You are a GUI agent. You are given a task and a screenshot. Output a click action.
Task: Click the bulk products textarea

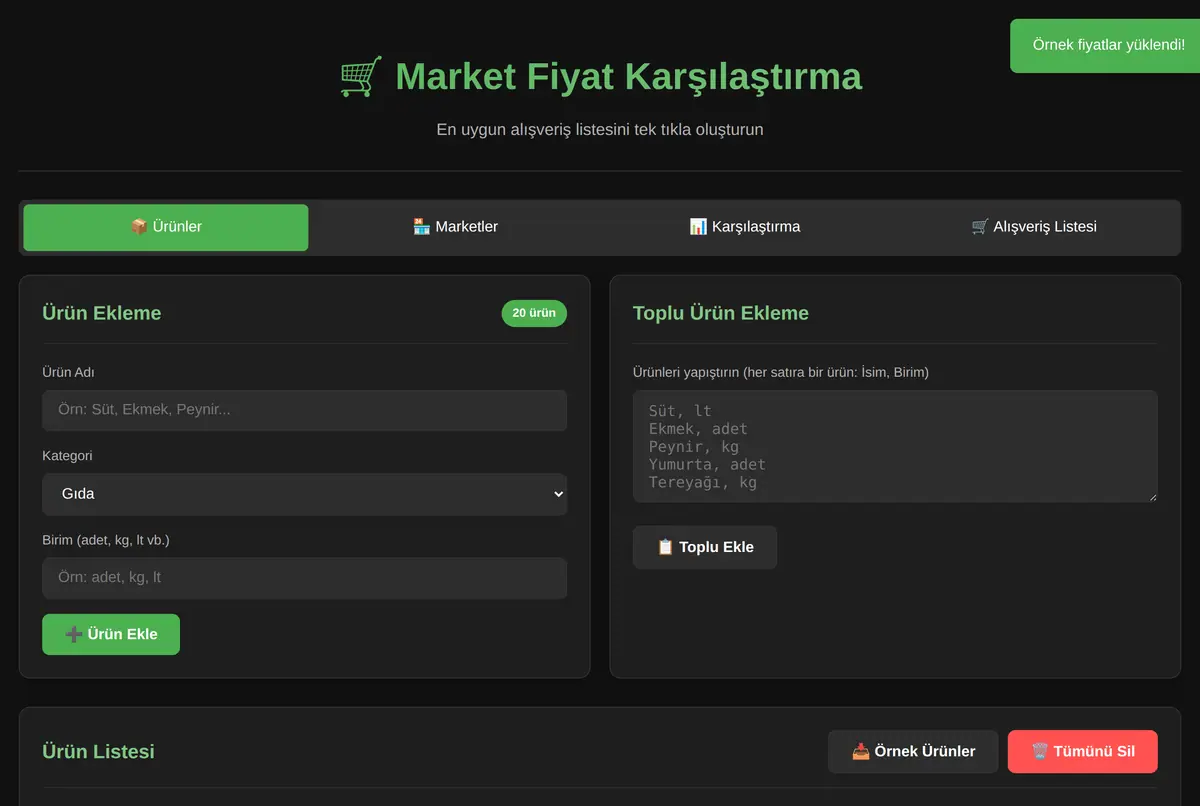[x=895, y=446]
